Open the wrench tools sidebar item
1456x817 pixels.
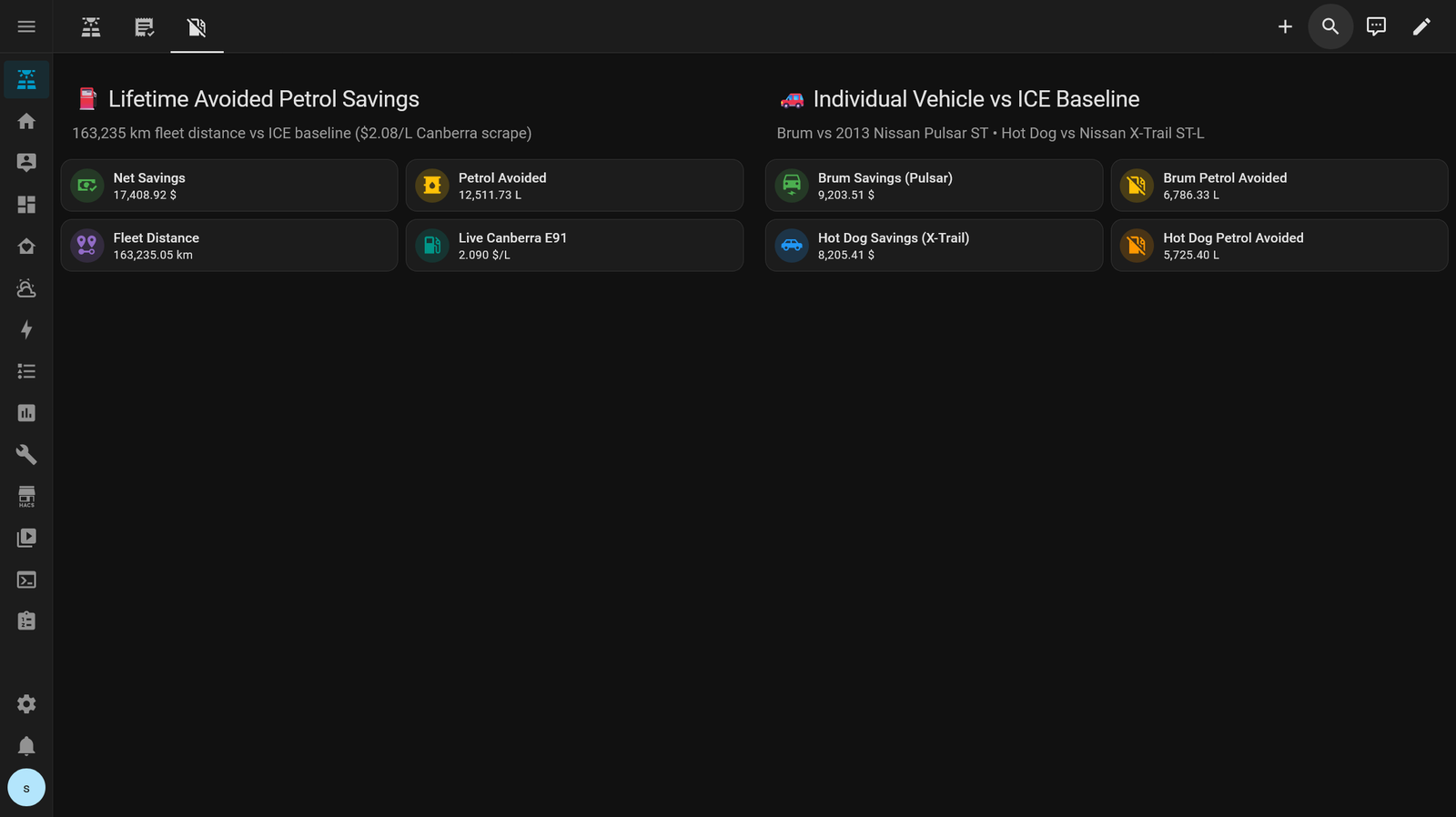[26, 455]
